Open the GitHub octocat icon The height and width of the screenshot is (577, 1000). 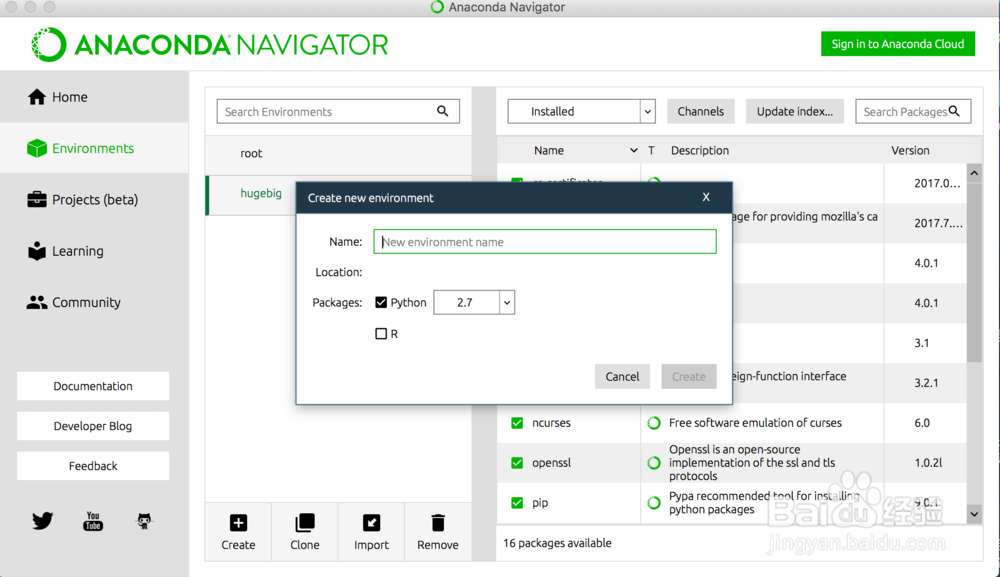pyautogui.click(x=144, y=521)
